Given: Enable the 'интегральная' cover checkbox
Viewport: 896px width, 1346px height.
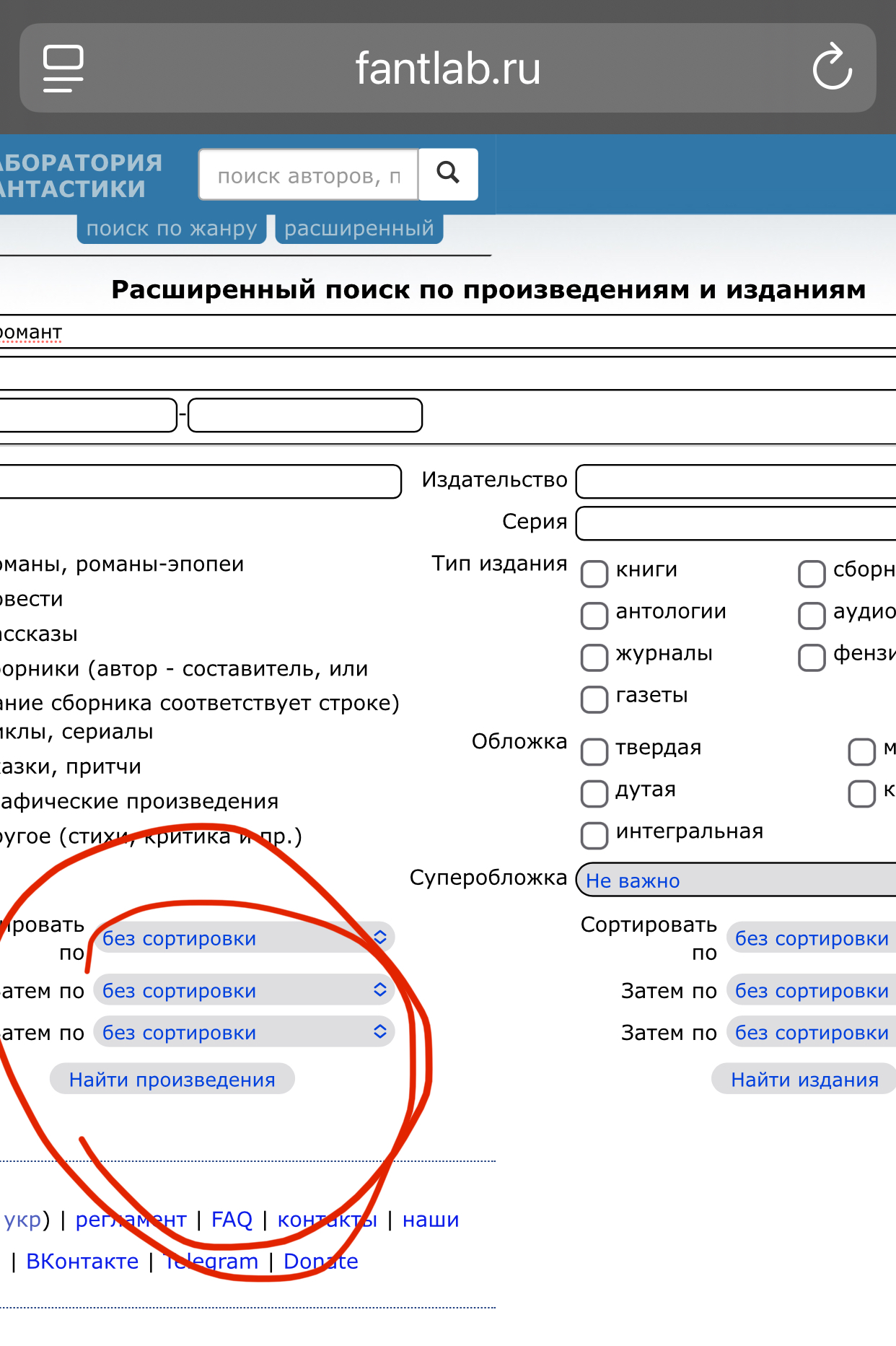Looking at the screenshot, I should click(594, 835).
